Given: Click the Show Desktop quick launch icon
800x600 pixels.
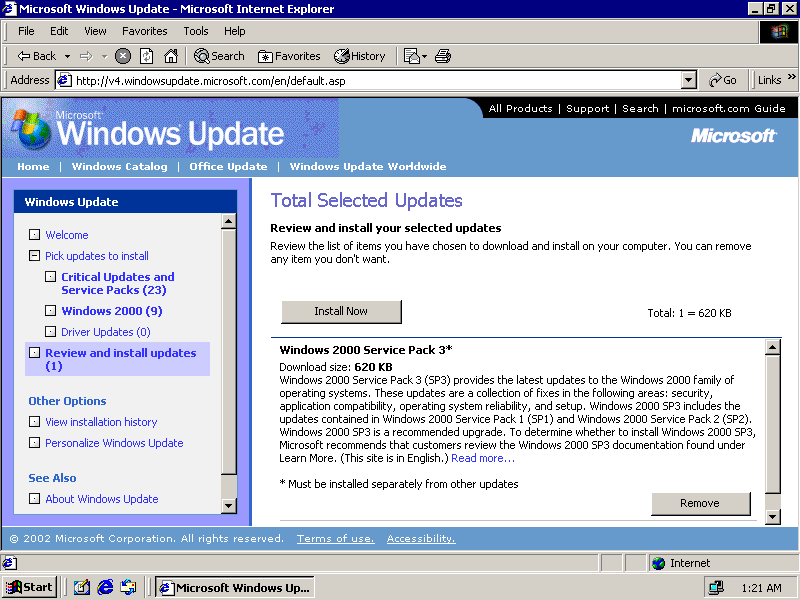Looking at the screenshot, I should pos(82,587).
